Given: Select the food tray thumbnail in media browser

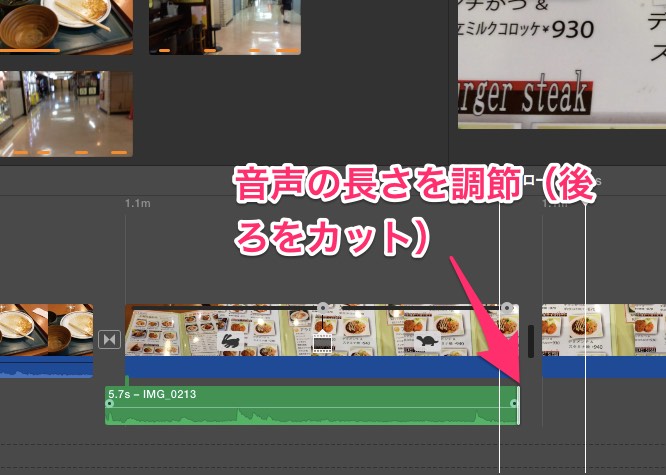Looking at the screenshot, I should (66, 27).
